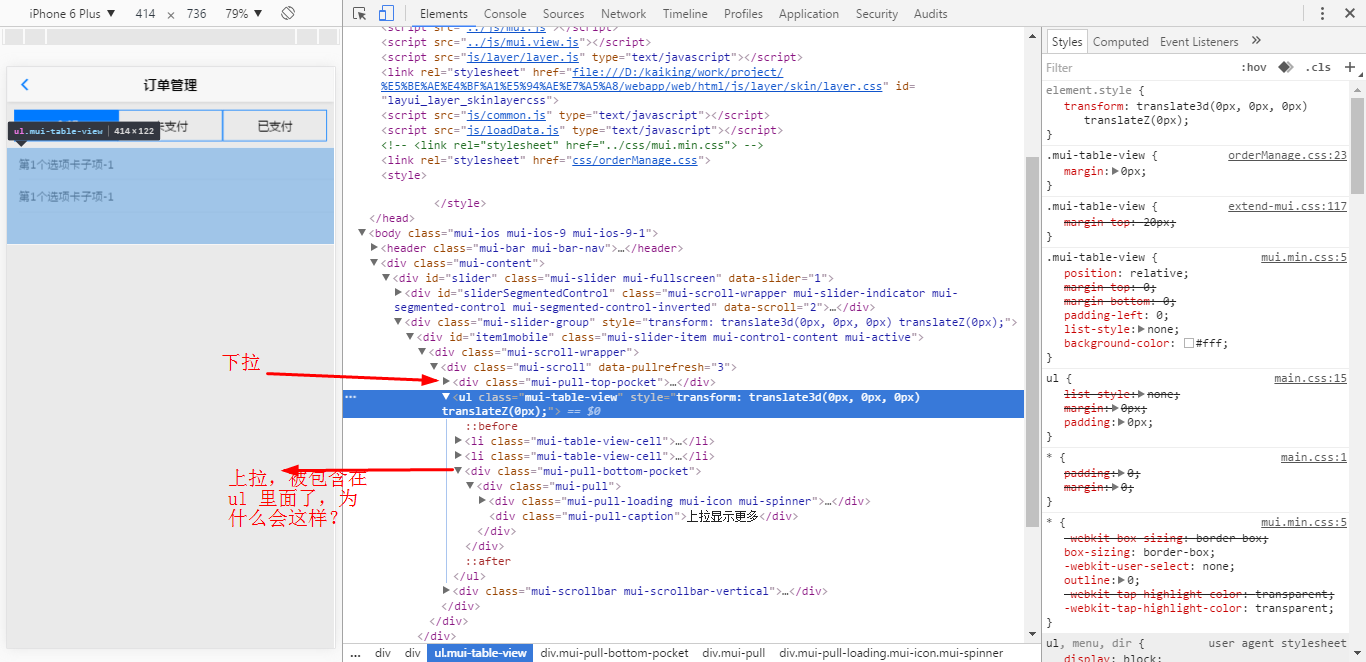Collapse the div mui-content node

pos(374,263)
